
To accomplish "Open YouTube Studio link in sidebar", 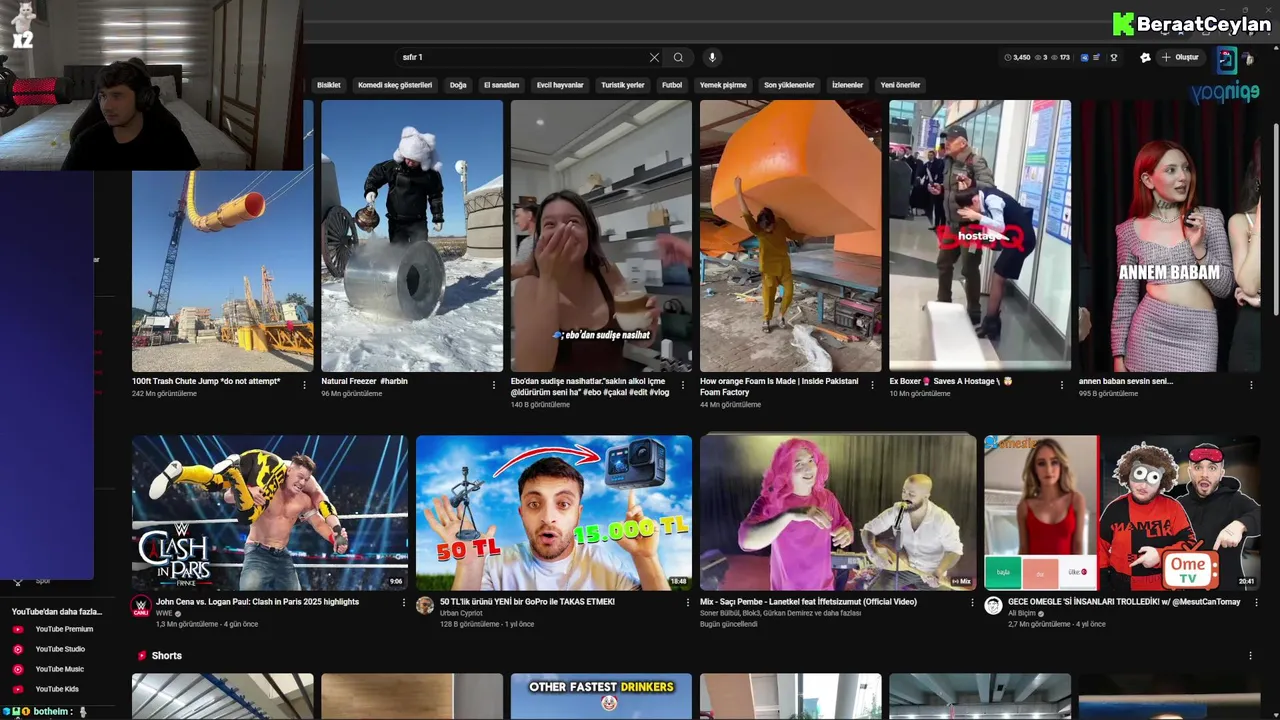I will (x=60, y=649).
